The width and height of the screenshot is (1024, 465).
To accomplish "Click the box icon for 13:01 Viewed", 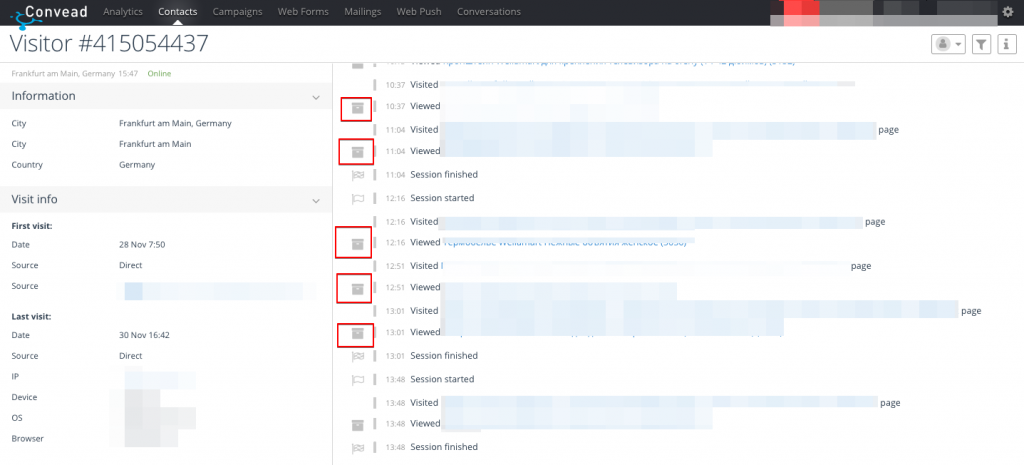I will pos(357,333).
